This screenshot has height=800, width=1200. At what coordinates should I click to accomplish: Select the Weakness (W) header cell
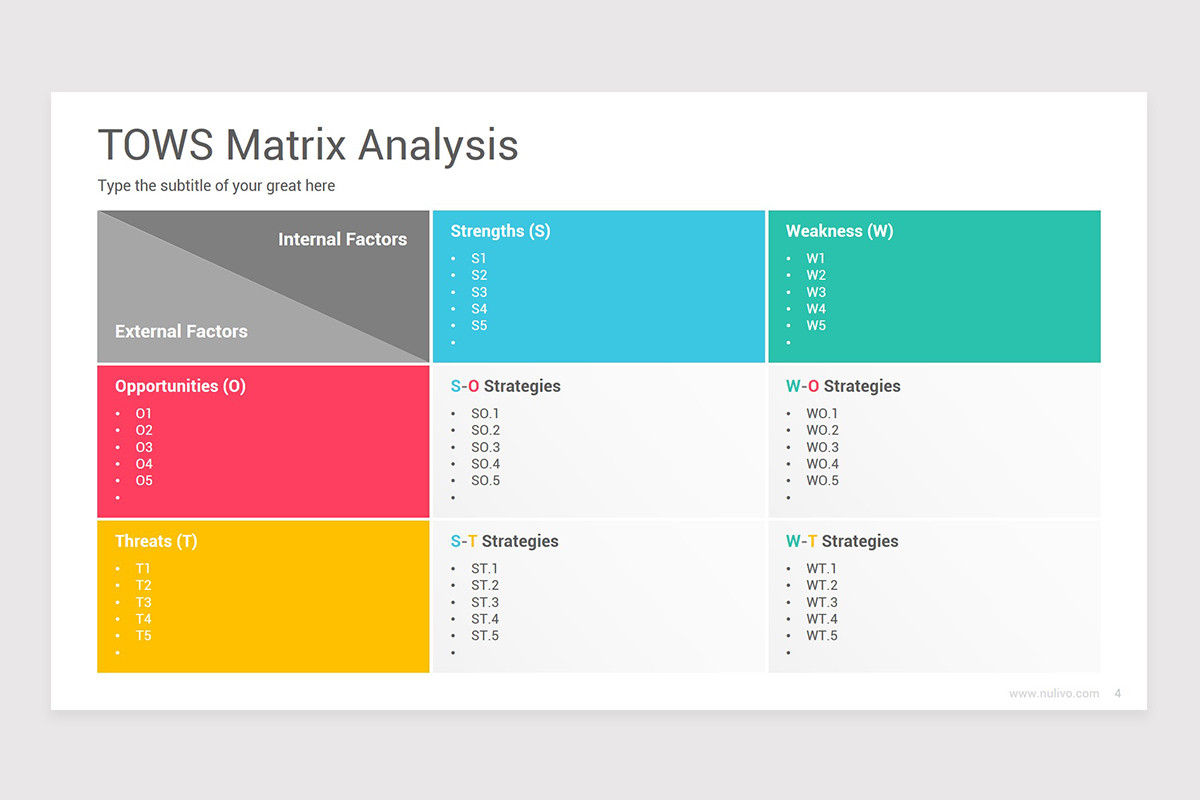coord(839,231)
